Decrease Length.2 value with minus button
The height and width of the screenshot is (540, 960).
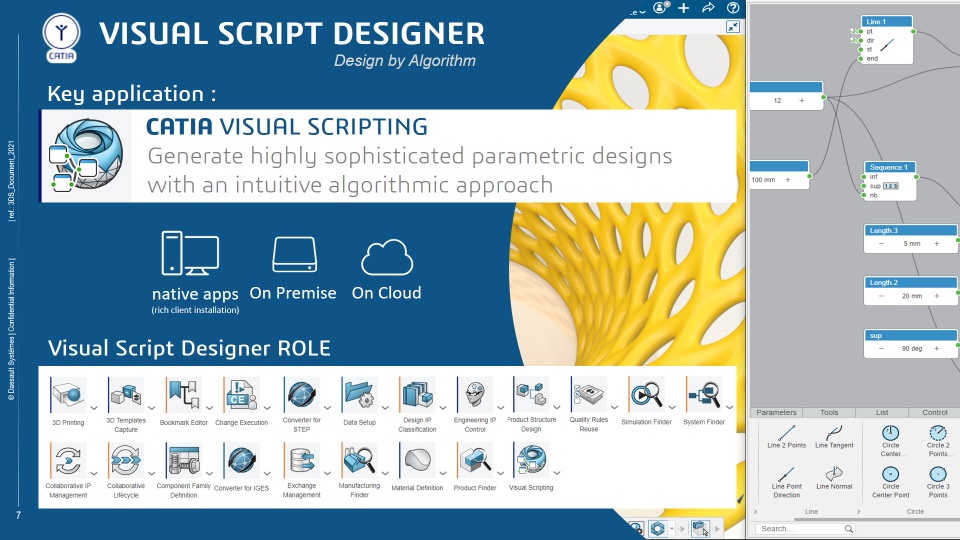882,296
